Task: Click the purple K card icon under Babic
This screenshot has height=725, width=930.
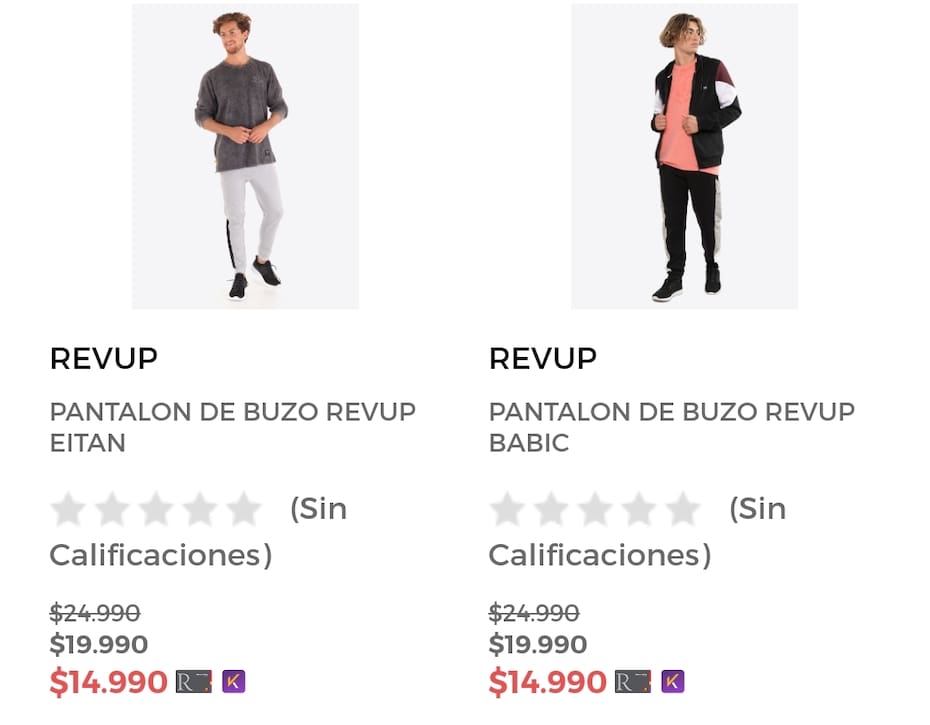Action: pyautogui.click(x=673, y=682)
